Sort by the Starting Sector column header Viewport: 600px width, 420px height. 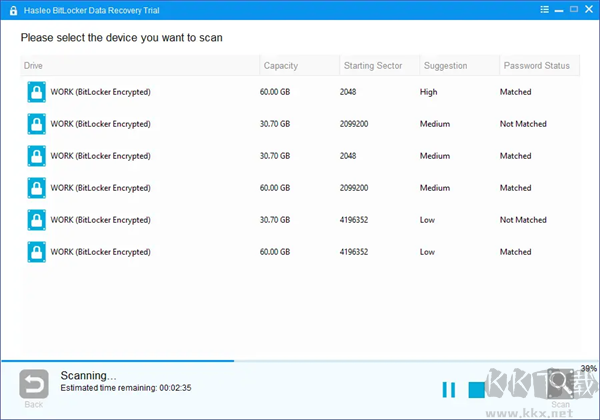tap(380, 65)
